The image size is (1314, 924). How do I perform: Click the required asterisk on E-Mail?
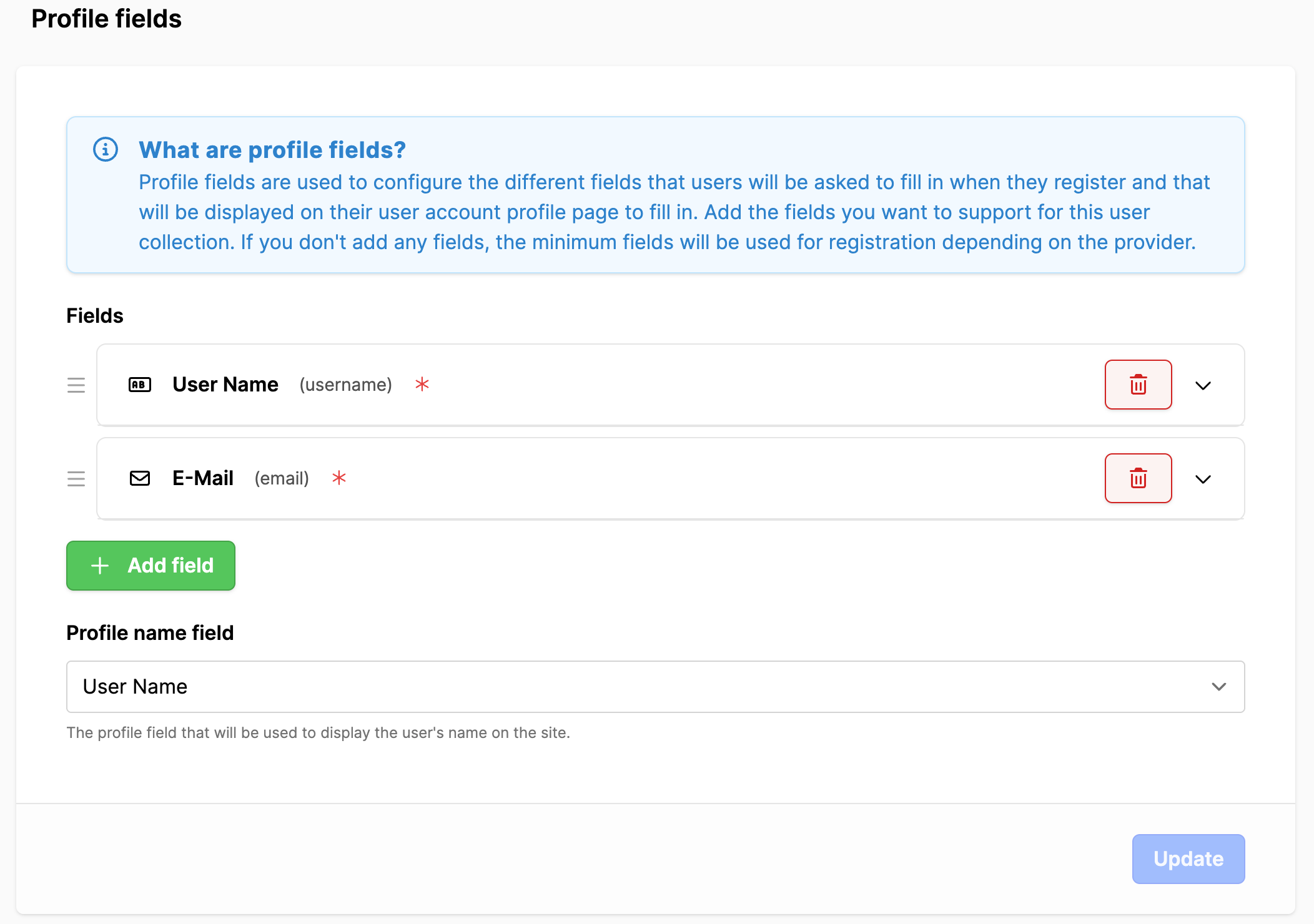339,478
